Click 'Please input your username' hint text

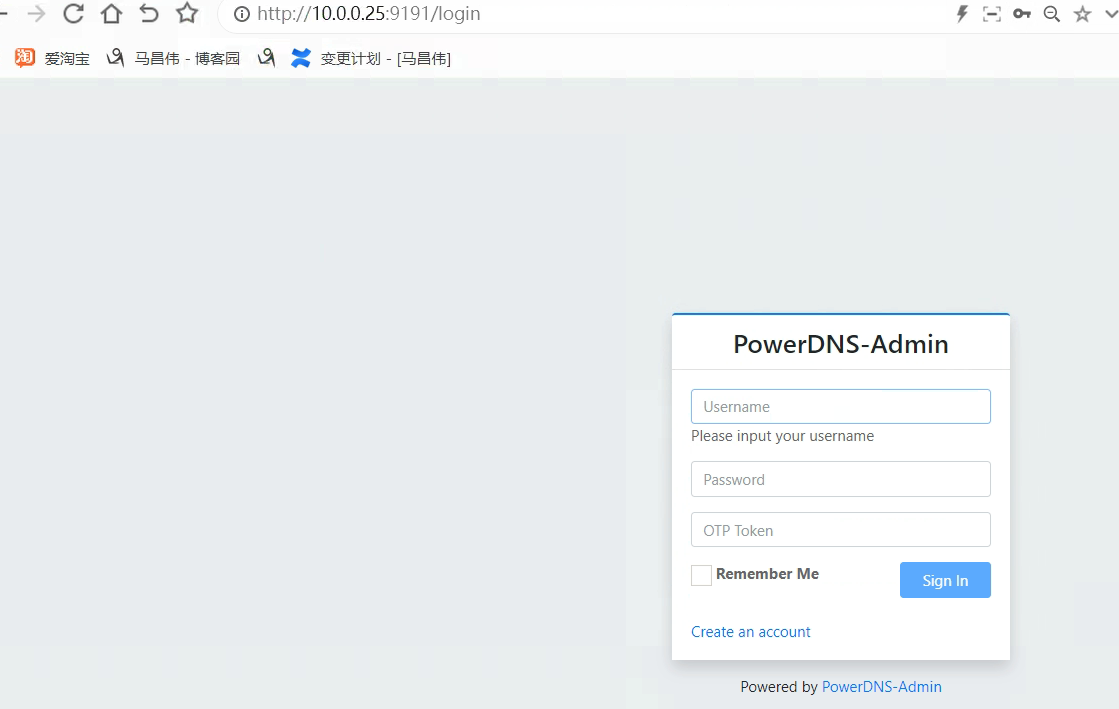coord(782,436)
